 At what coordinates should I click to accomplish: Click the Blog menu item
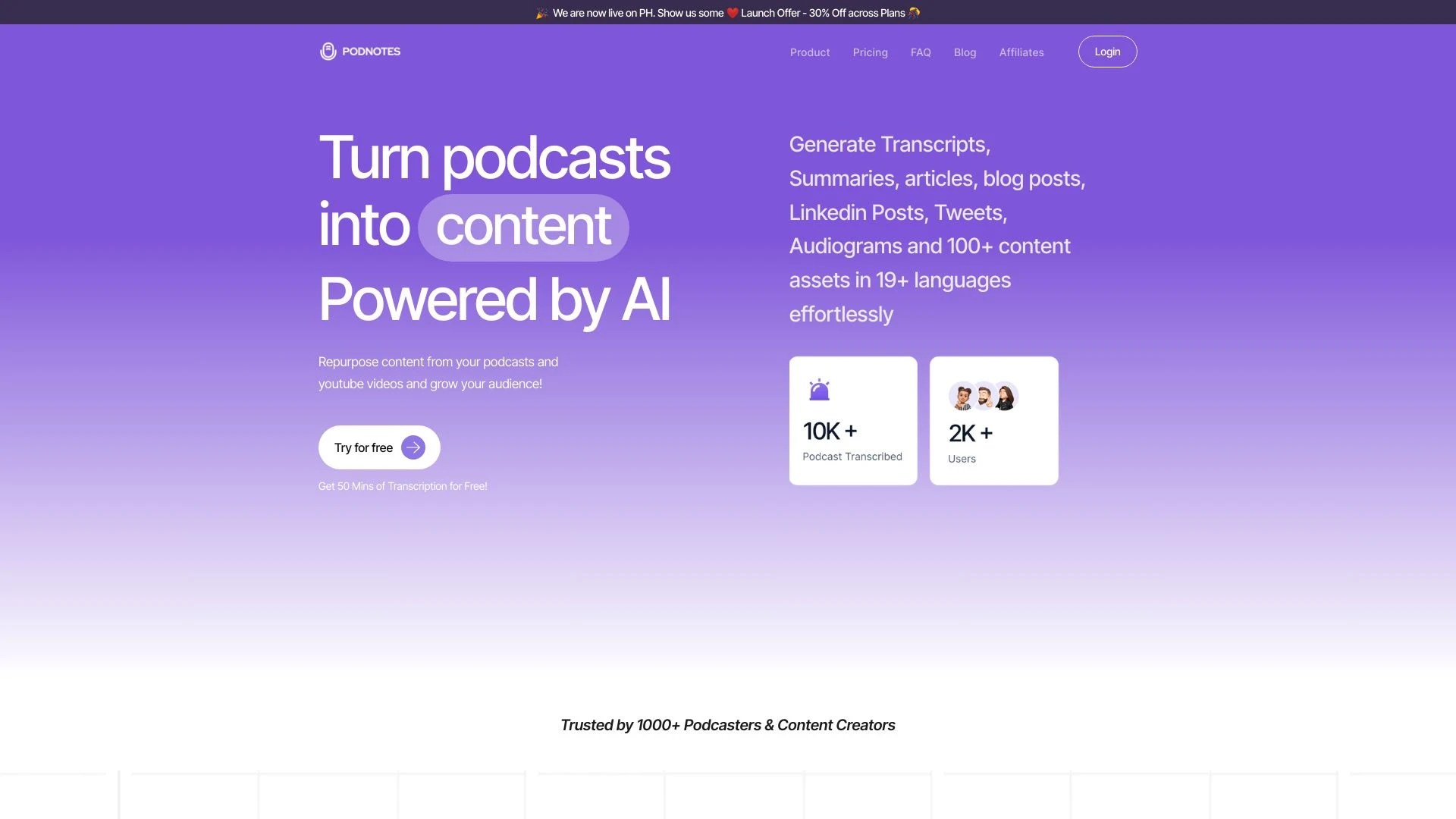[x=965, y=51]
